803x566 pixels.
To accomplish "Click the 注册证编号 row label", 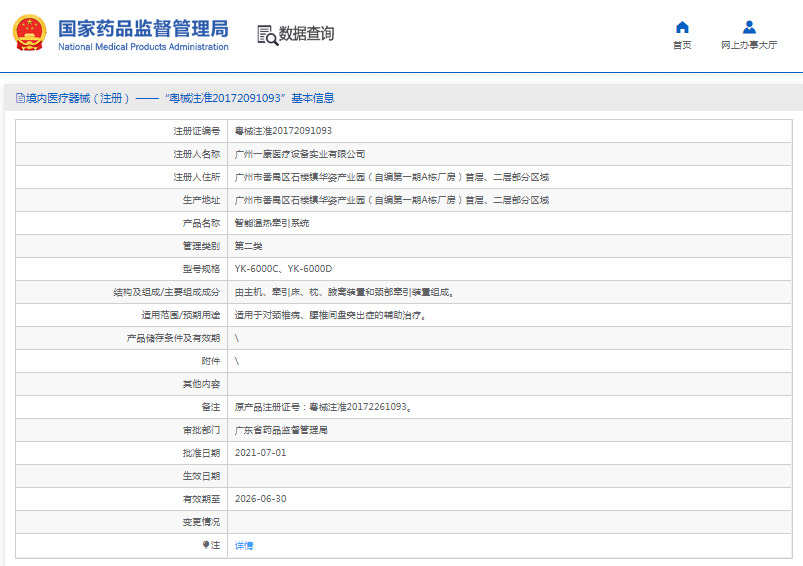I will [197, 131].
